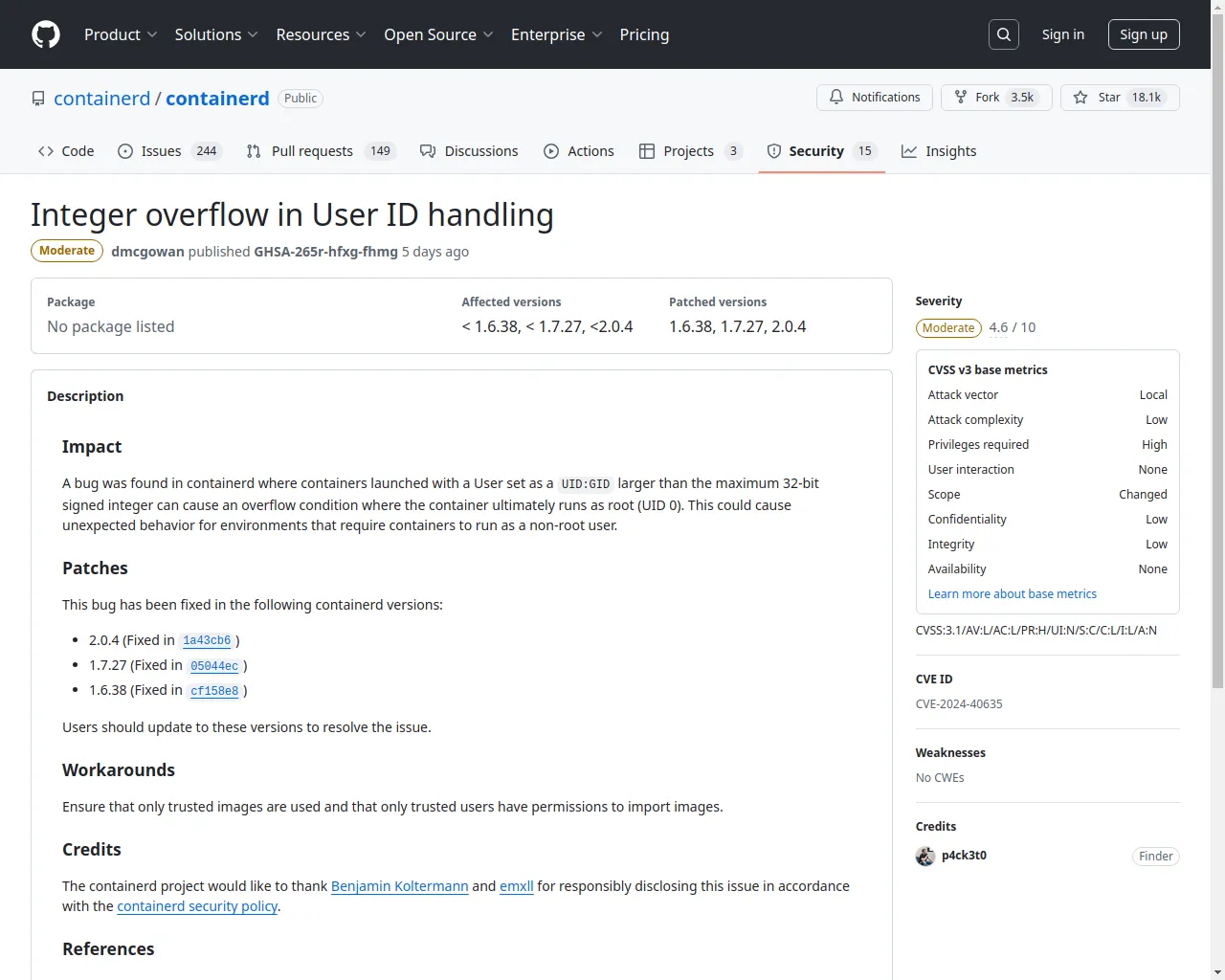
Task: Expand the Solutions menu
Action: [216, 34]
